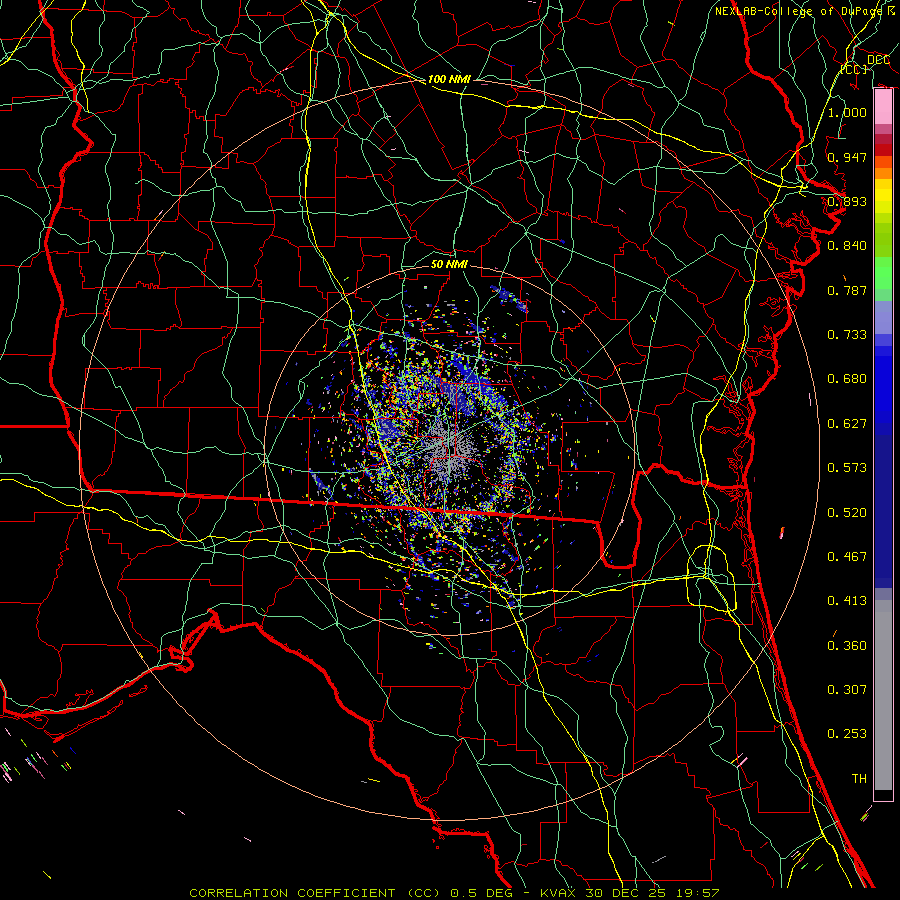Click the 0.520 legend value
Image resolution: width=900 pixels, height=900 pixels.
[847, 513]
